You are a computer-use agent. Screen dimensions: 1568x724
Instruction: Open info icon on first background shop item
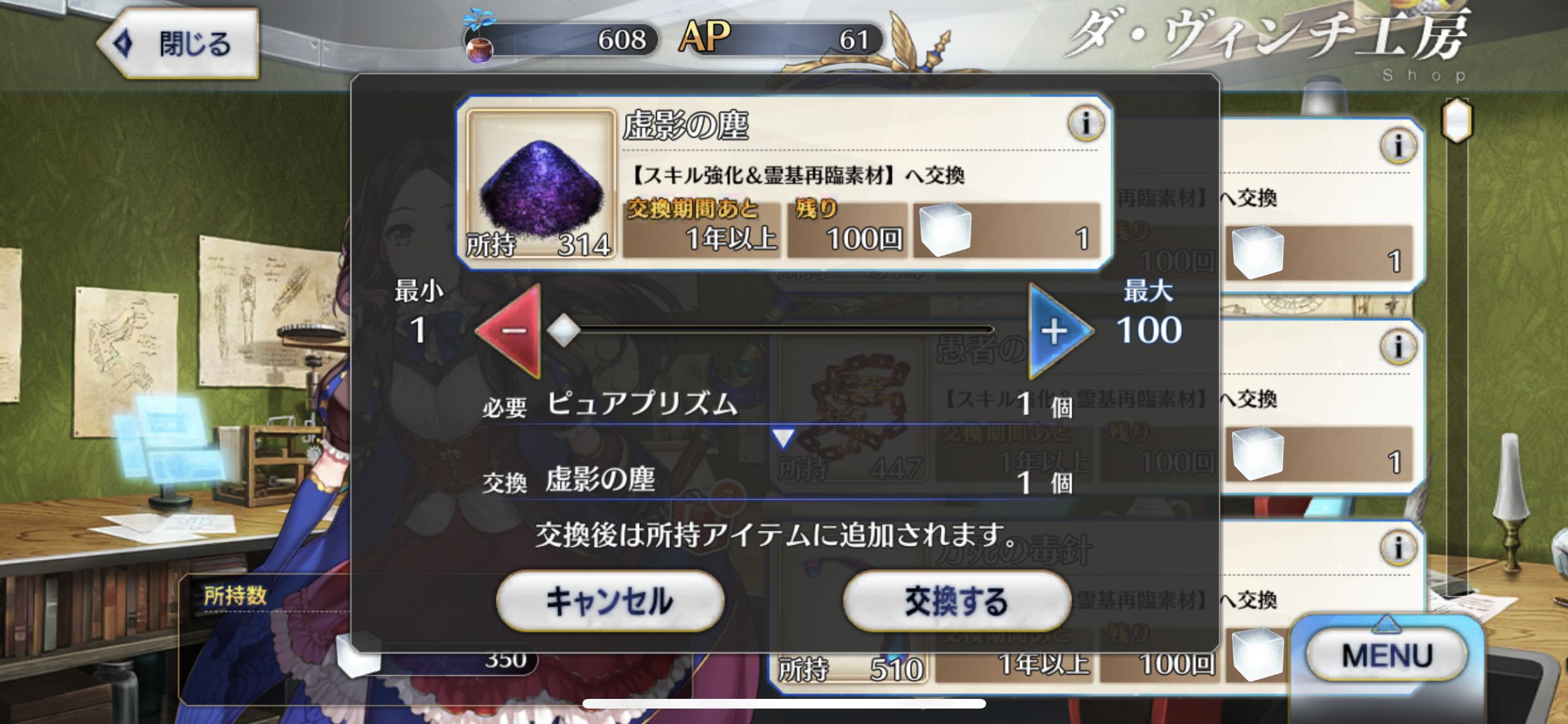(x=1398, y=145)
